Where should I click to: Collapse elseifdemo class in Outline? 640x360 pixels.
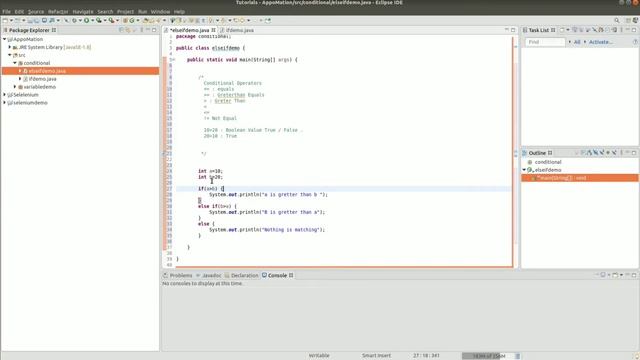[524, 170]
